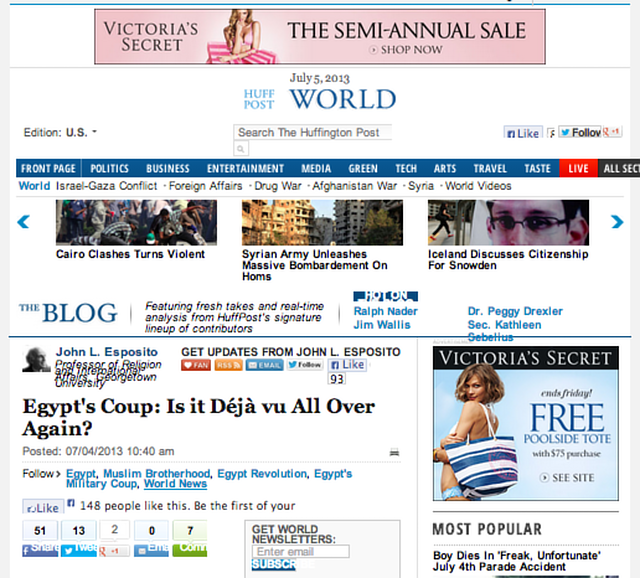Click THE BLOG logo heading
The width and height of the screenshot is (640, 578).
[68, 313]
